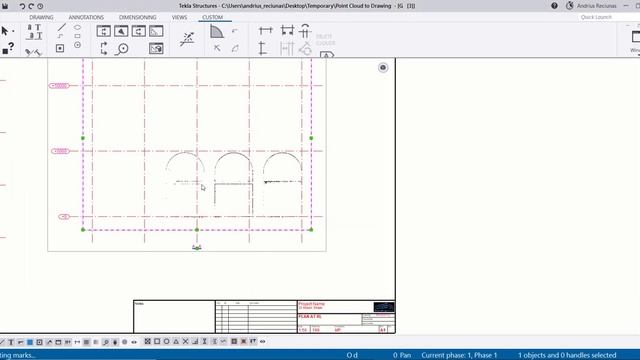Select the CUSTOM ribbon tab
Image resolution: width=640 pixels, height=360 pixels.
213,17
